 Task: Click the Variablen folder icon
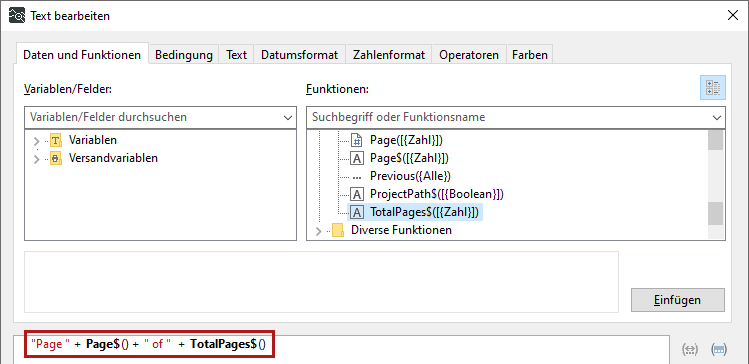point(56,140)
